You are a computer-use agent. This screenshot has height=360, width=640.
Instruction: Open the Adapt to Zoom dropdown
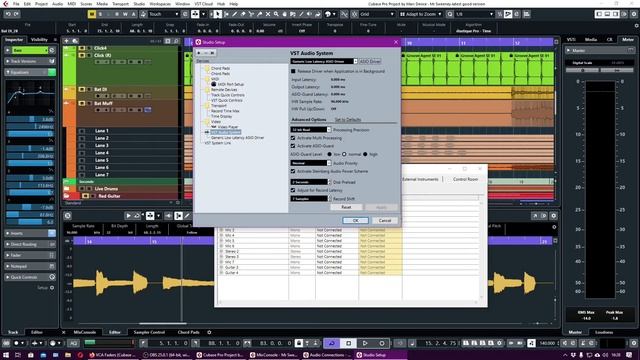coord(421,14)
